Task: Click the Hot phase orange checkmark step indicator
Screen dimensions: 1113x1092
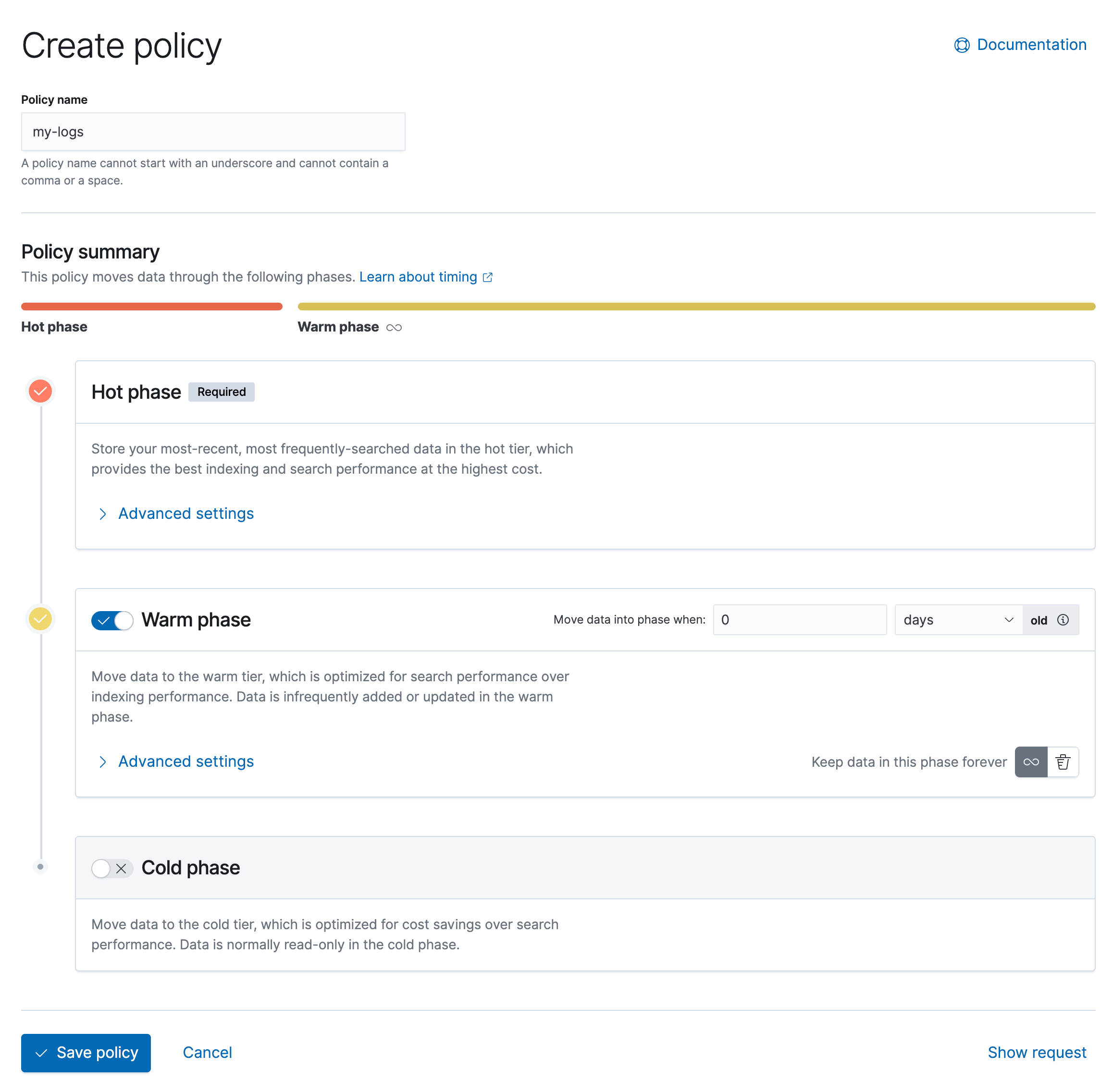Action: [x=40, y=391]
